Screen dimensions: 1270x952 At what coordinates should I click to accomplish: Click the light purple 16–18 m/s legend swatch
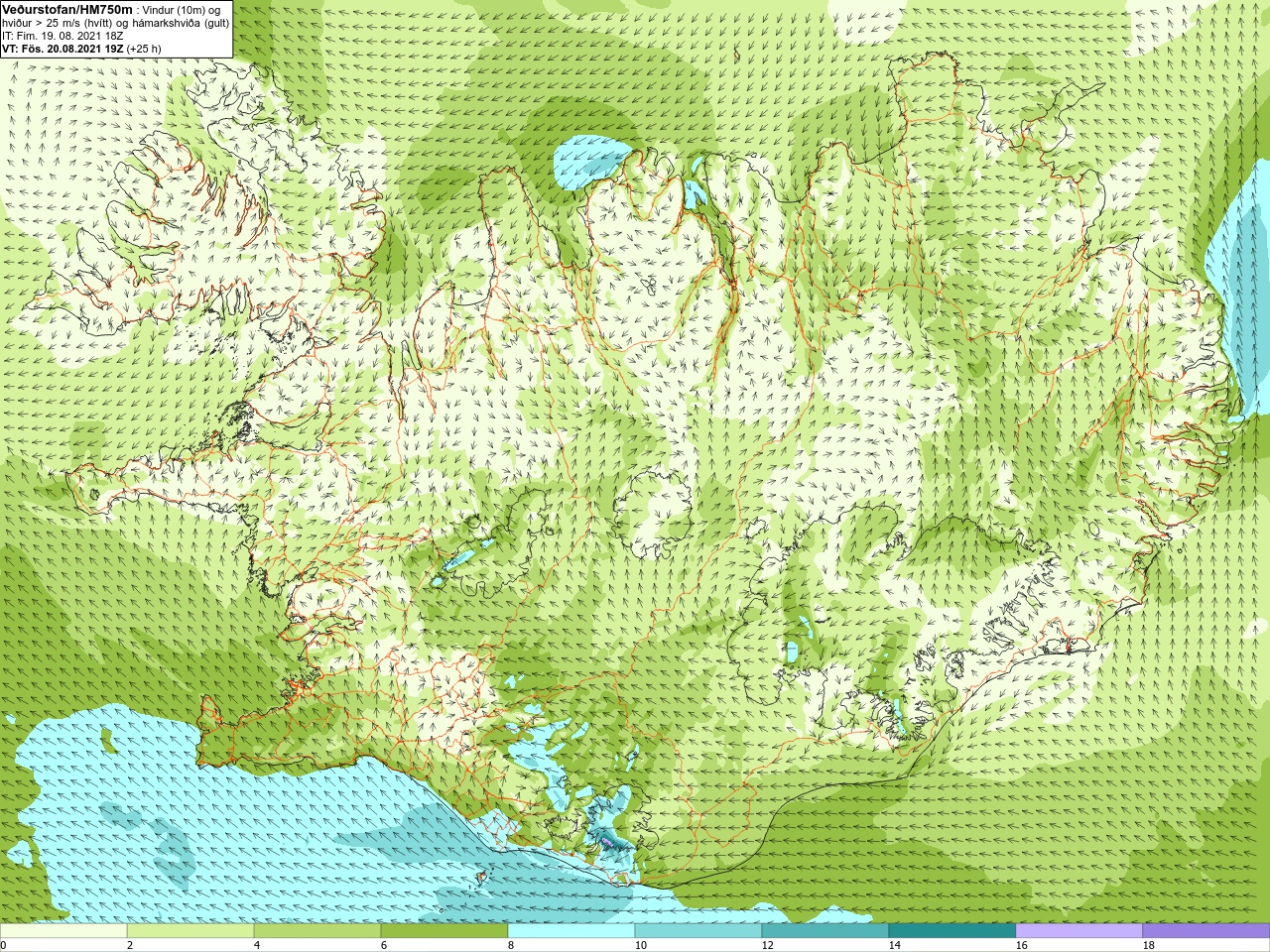(x=1079, y=931)
